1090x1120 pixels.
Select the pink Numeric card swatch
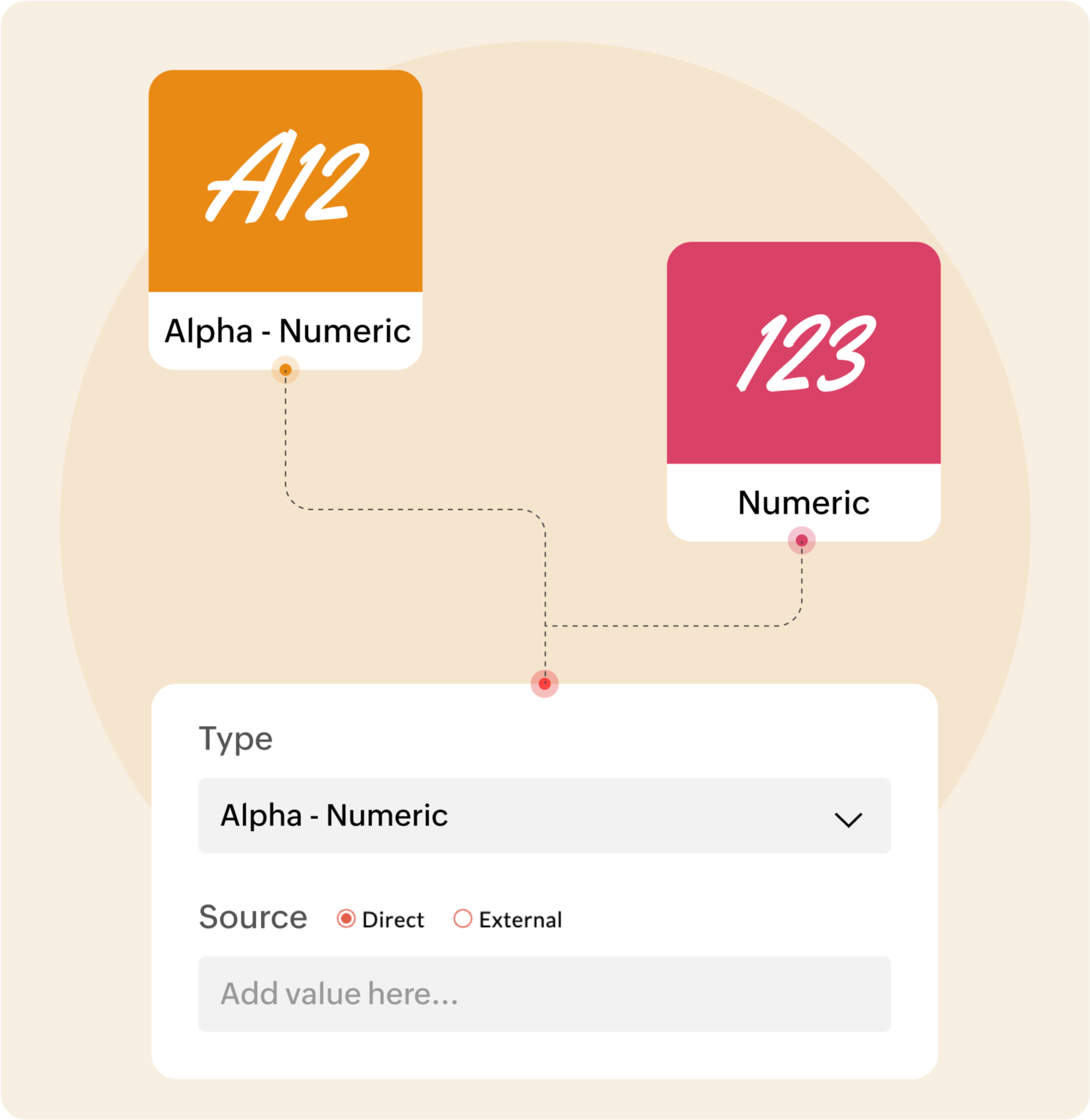[803, 353]
